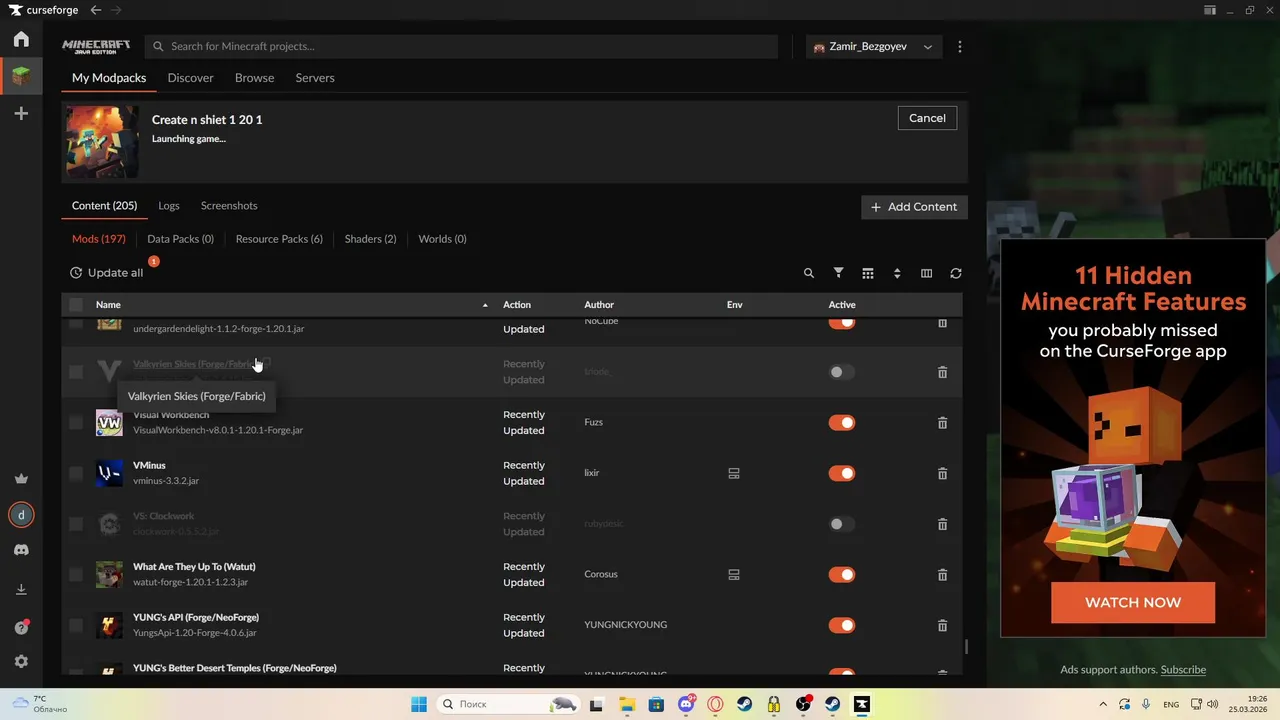Screen dimensions: 1280x720
Task: Open the Screenshots tab
Action: (x=229, y=206)
